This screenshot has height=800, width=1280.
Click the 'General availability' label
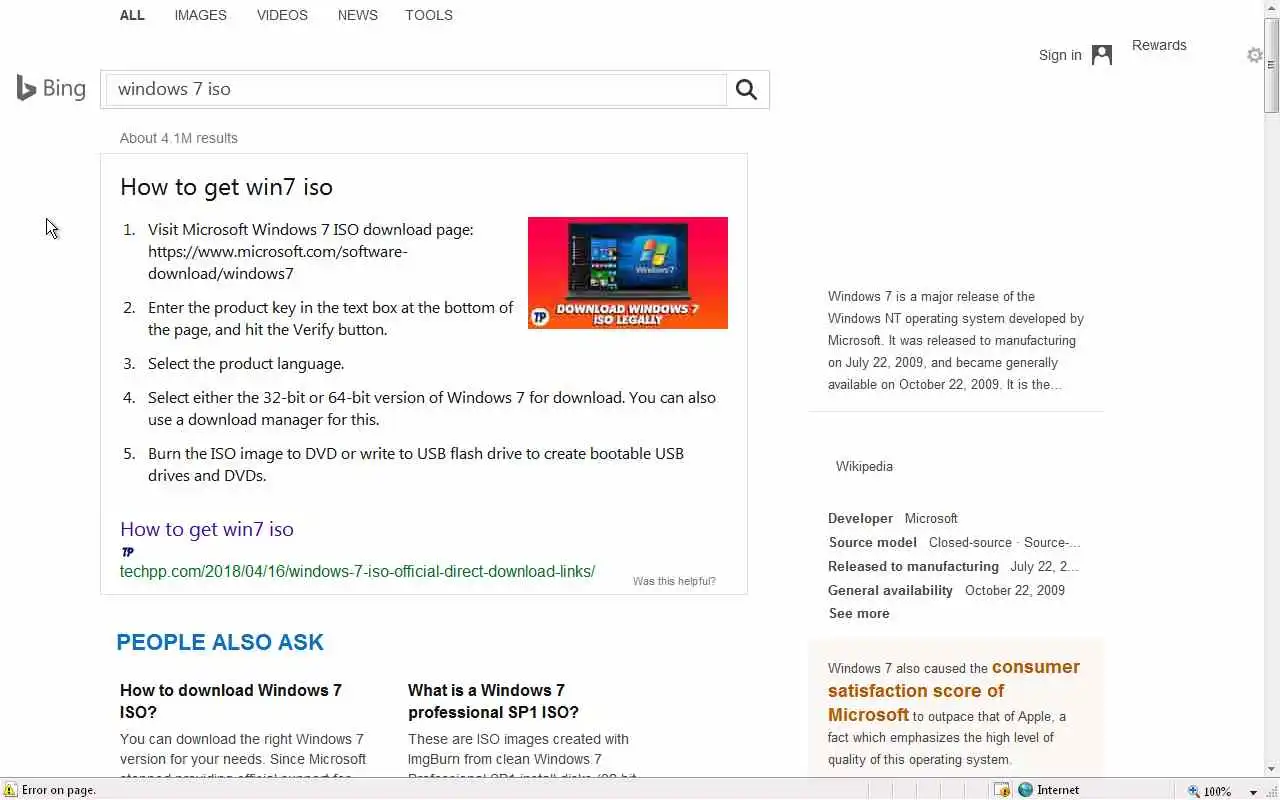pos(890,590)
